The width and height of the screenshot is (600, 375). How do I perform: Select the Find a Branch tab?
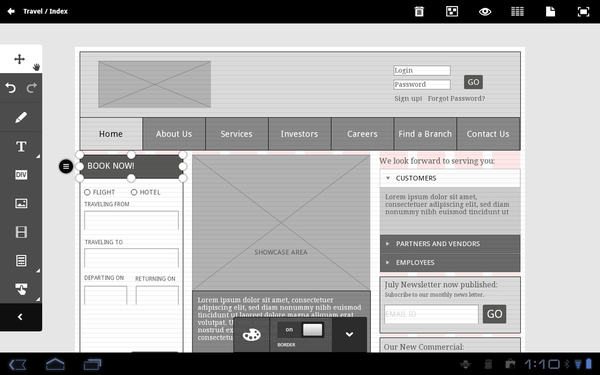425,134
